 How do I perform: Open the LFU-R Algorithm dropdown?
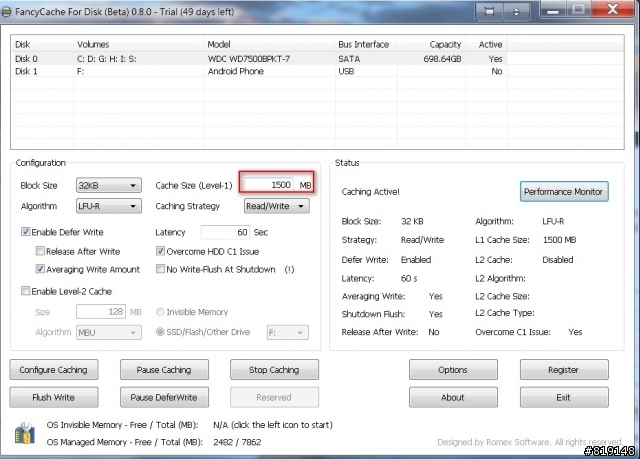109,206
